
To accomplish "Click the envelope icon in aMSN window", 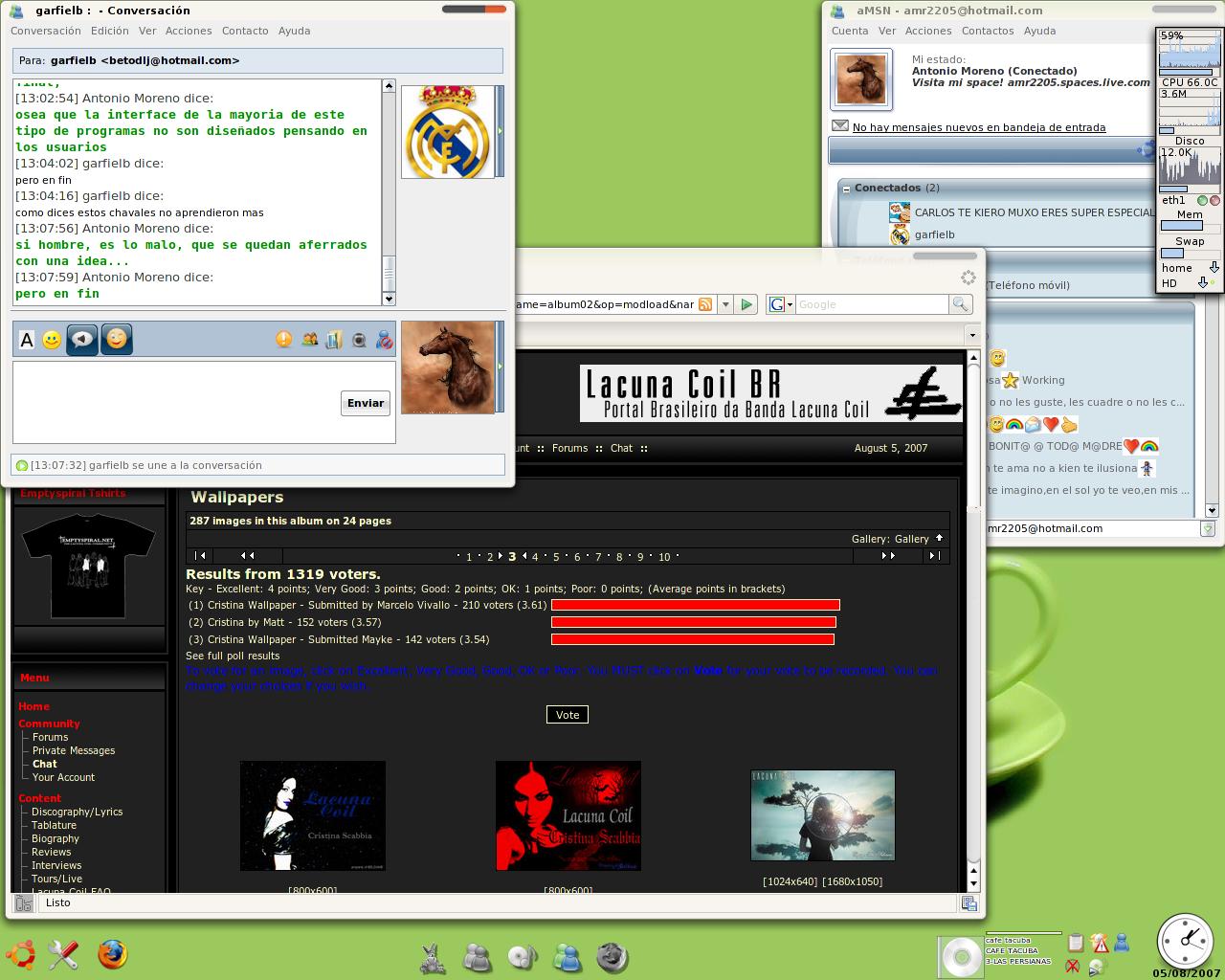I will click(x=840, y=126).
